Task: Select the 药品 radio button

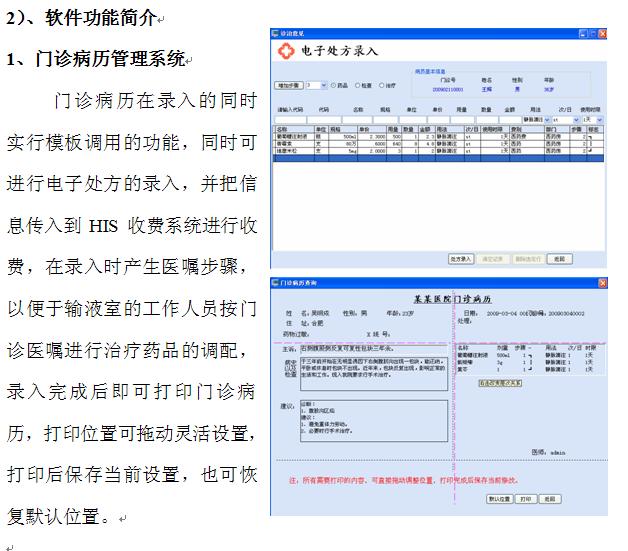Action: coord(334,85)
